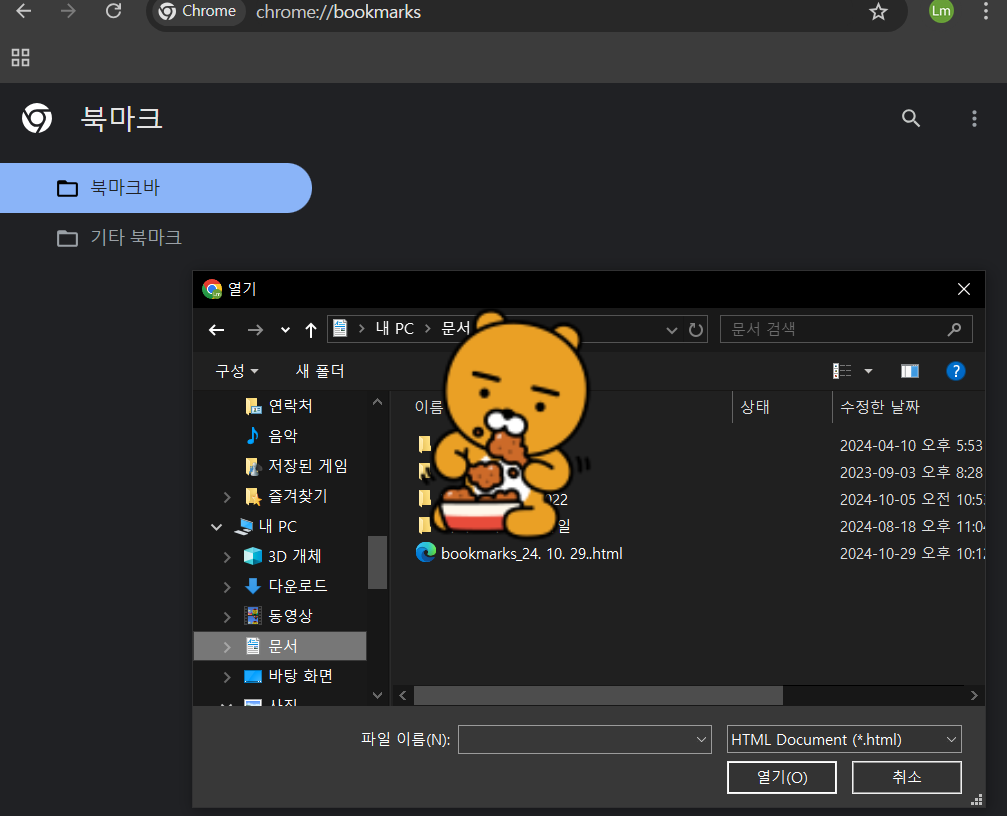Collapse the 내 PC tree node
Viewport: 1007px width, 816px height.
[x=216, y=527]
